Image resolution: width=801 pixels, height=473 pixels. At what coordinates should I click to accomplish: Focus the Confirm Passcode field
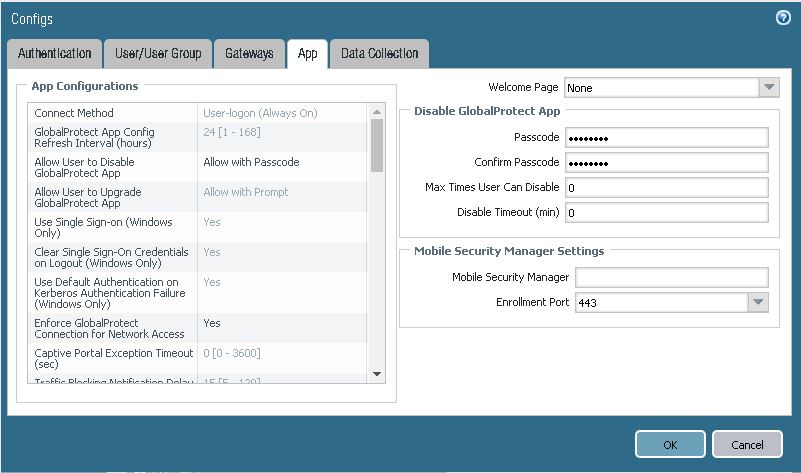(667, 162)
